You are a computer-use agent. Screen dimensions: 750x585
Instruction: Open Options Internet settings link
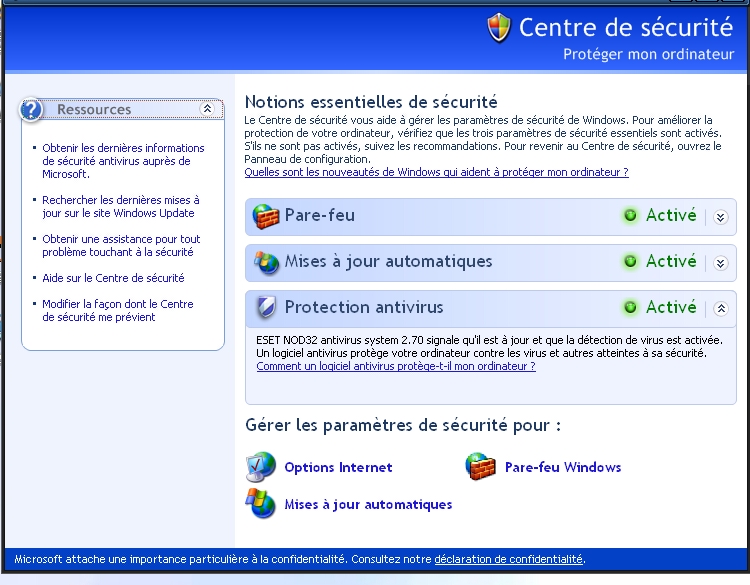coord(338,468)
